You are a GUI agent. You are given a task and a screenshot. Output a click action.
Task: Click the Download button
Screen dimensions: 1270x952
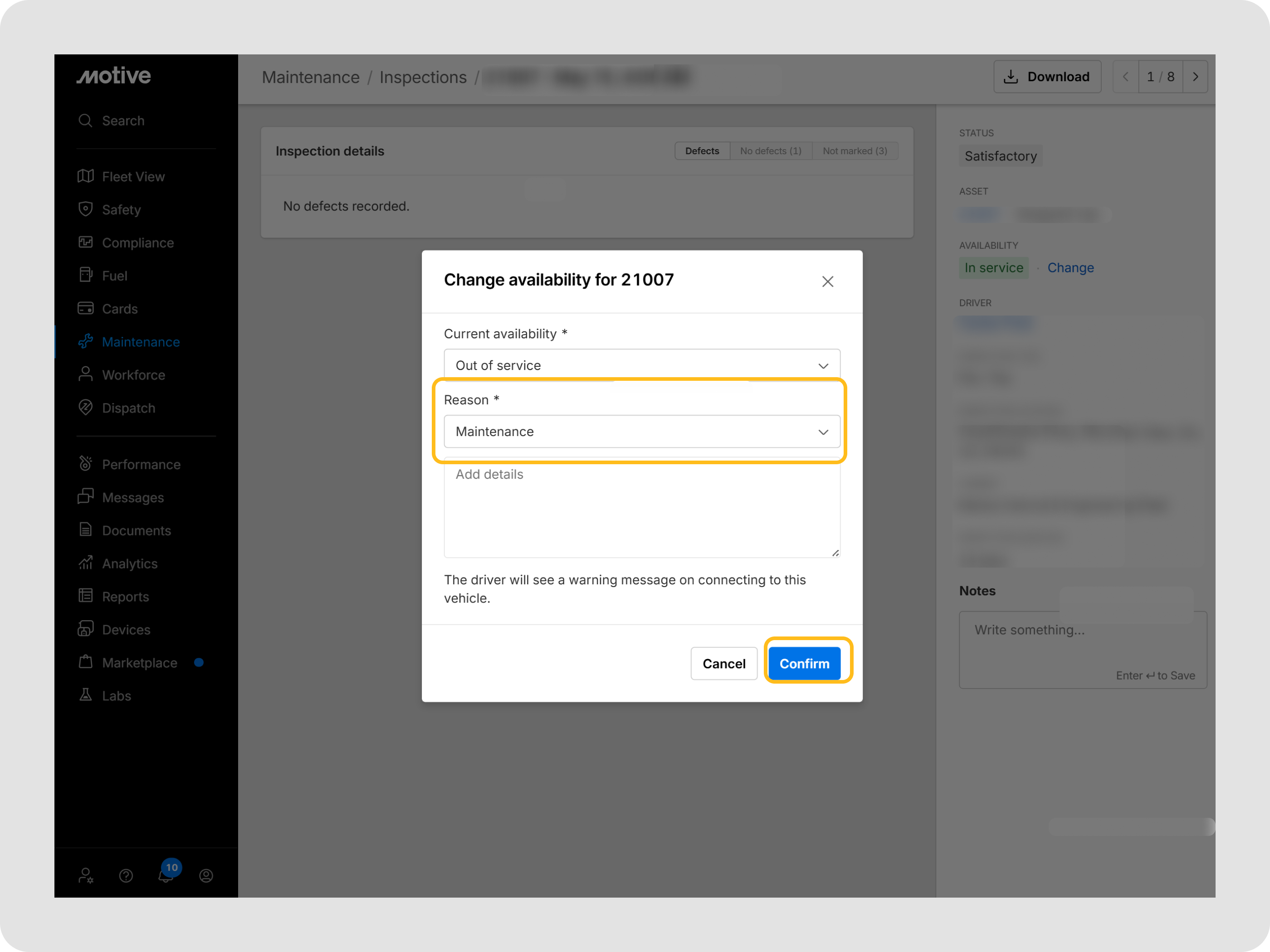point(1047,77)
